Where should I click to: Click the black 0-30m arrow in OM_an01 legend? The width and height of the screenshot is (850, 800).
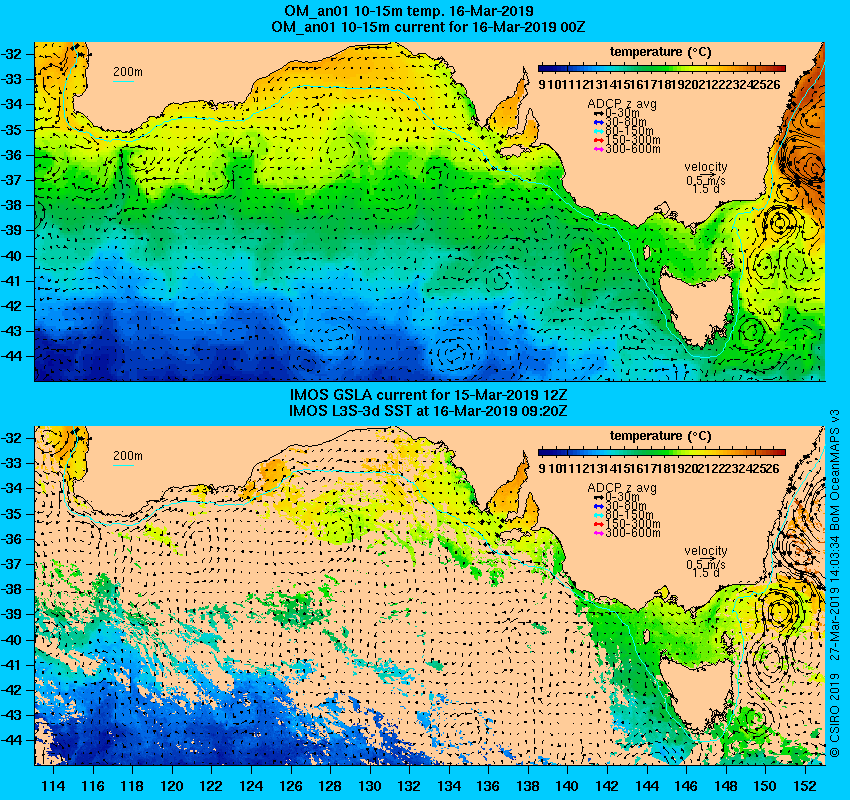(x=598, y=113)
